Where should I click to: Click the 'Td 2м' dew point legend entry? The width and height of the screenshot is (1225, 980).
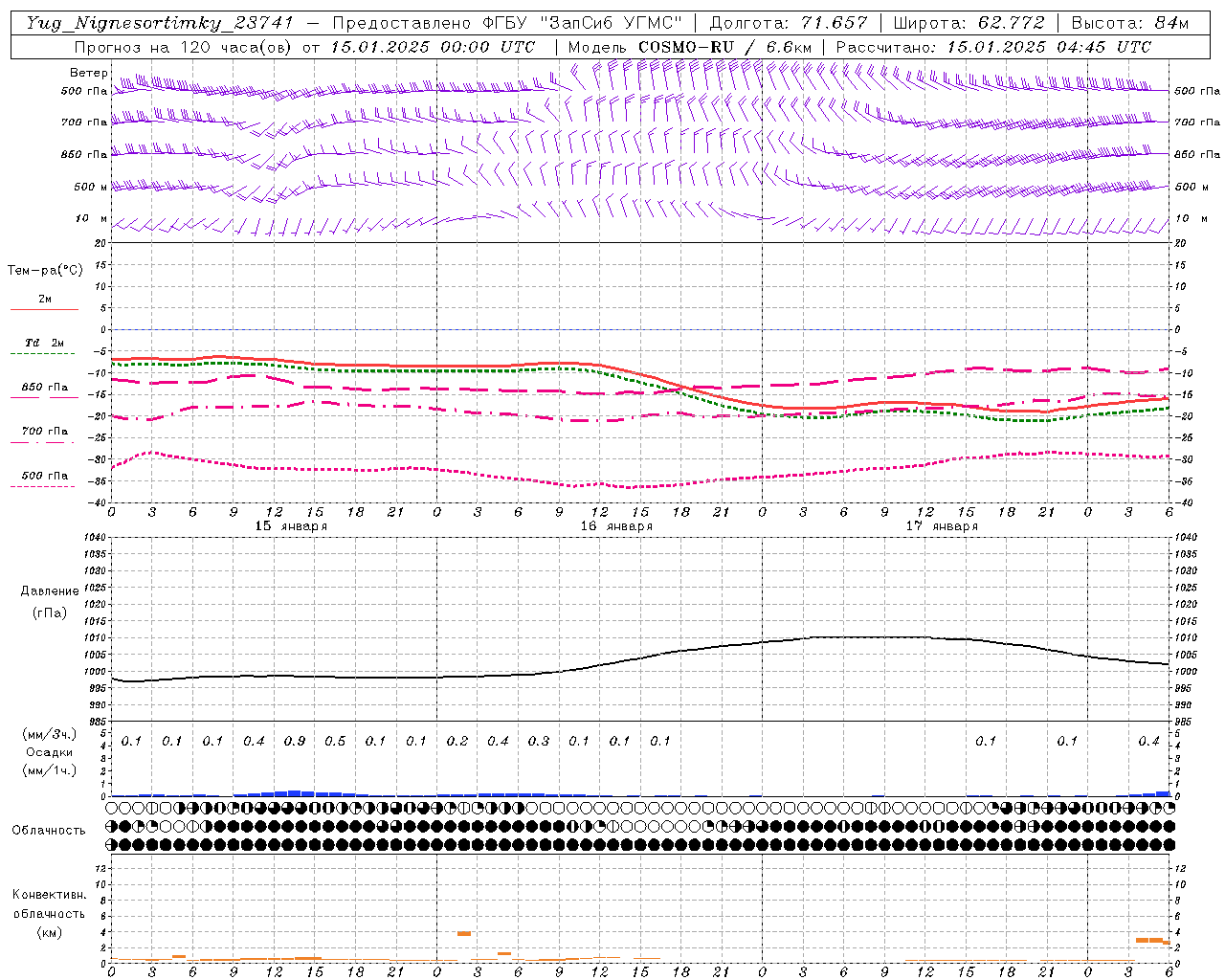[45, 343]
